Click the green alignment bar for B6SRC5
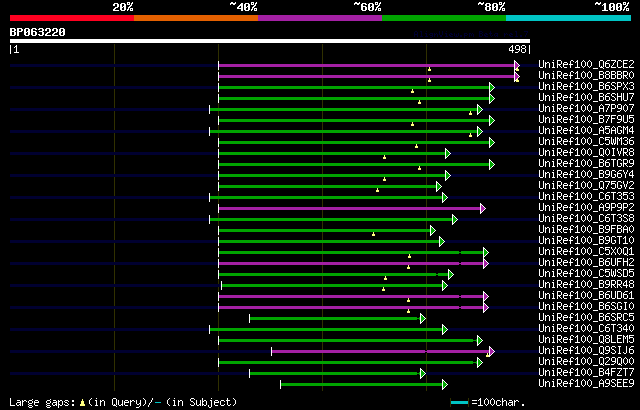 point(334,319)
